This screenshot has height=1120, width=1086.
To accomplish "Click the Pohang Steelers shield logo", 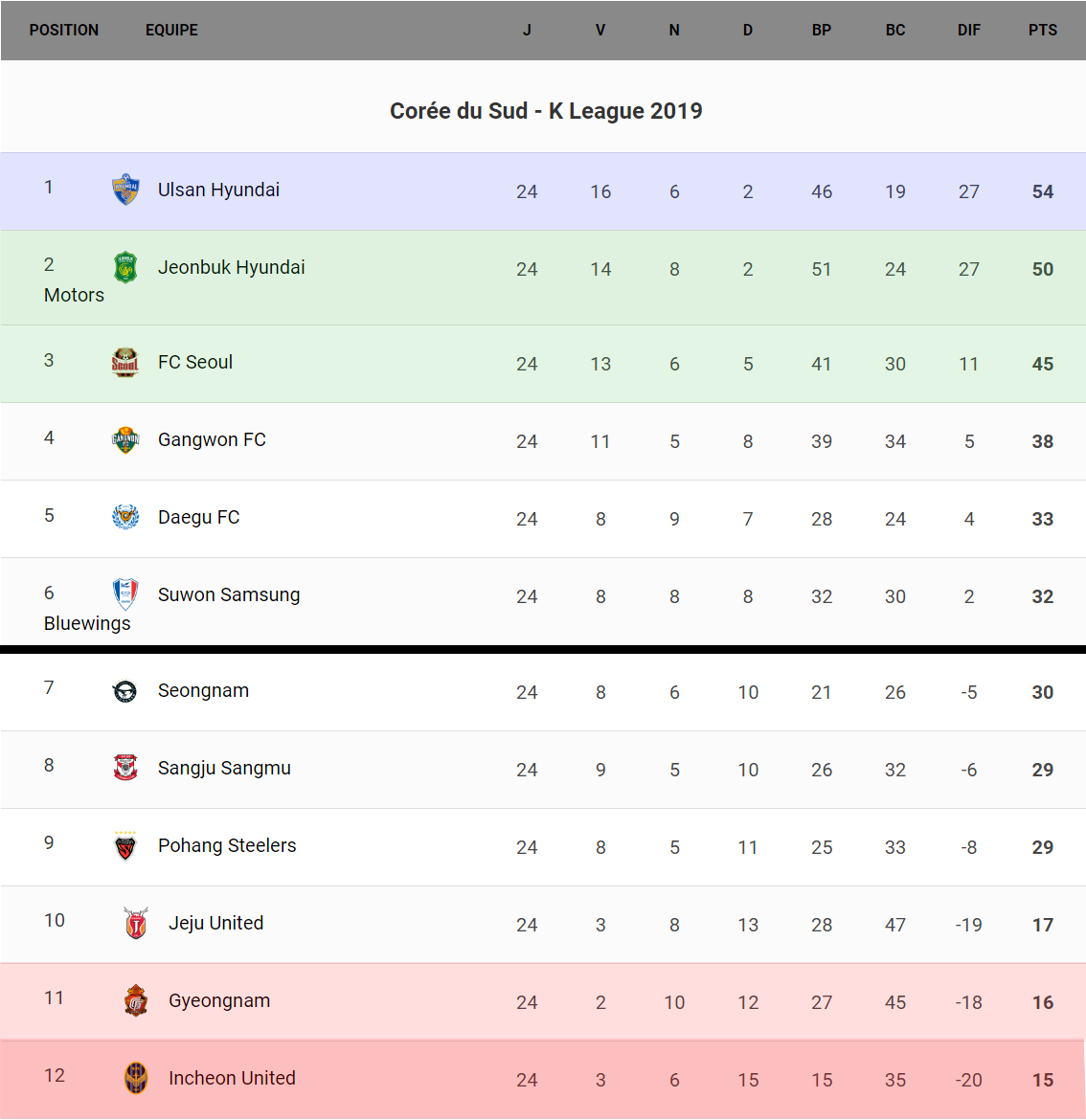I will 125,845.
